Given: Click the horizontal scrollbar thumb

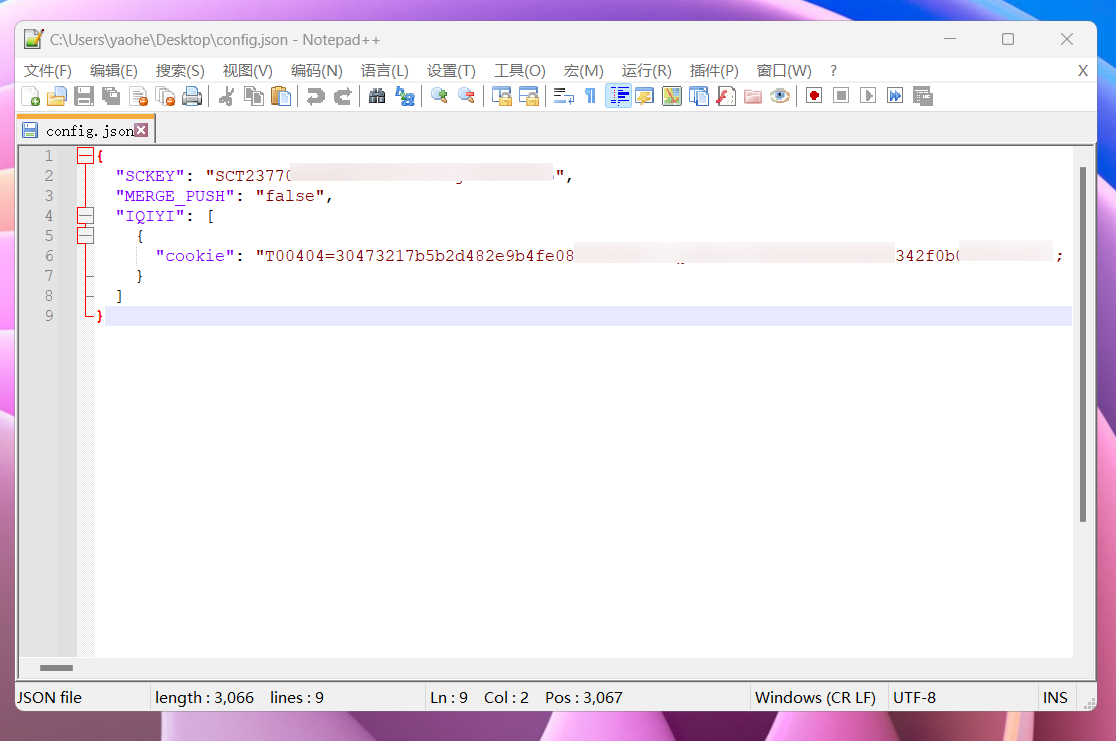Looking at the screenshot, I should pos(56,668).
